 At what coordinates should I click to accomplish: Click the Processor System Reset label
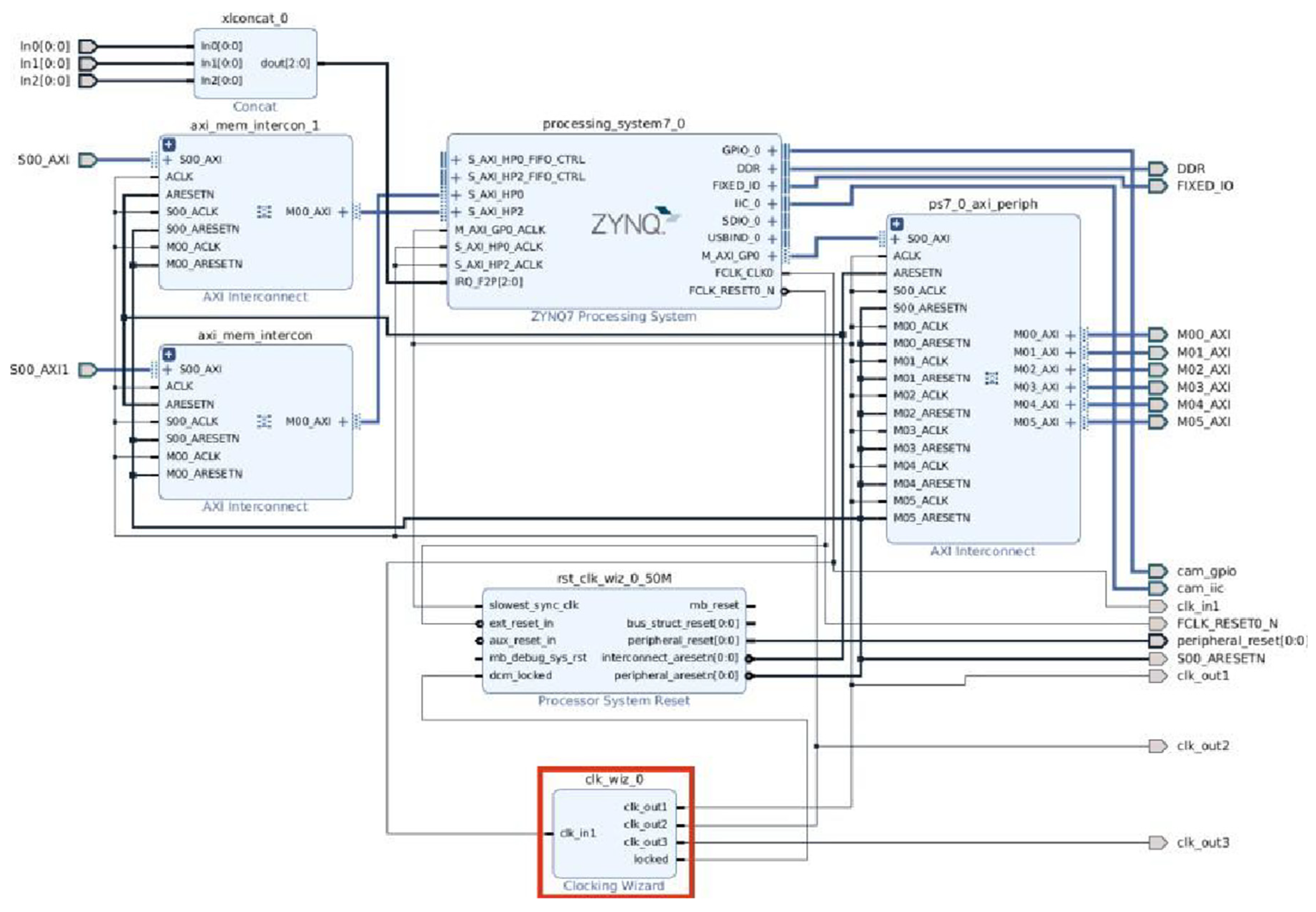[613, 701]
